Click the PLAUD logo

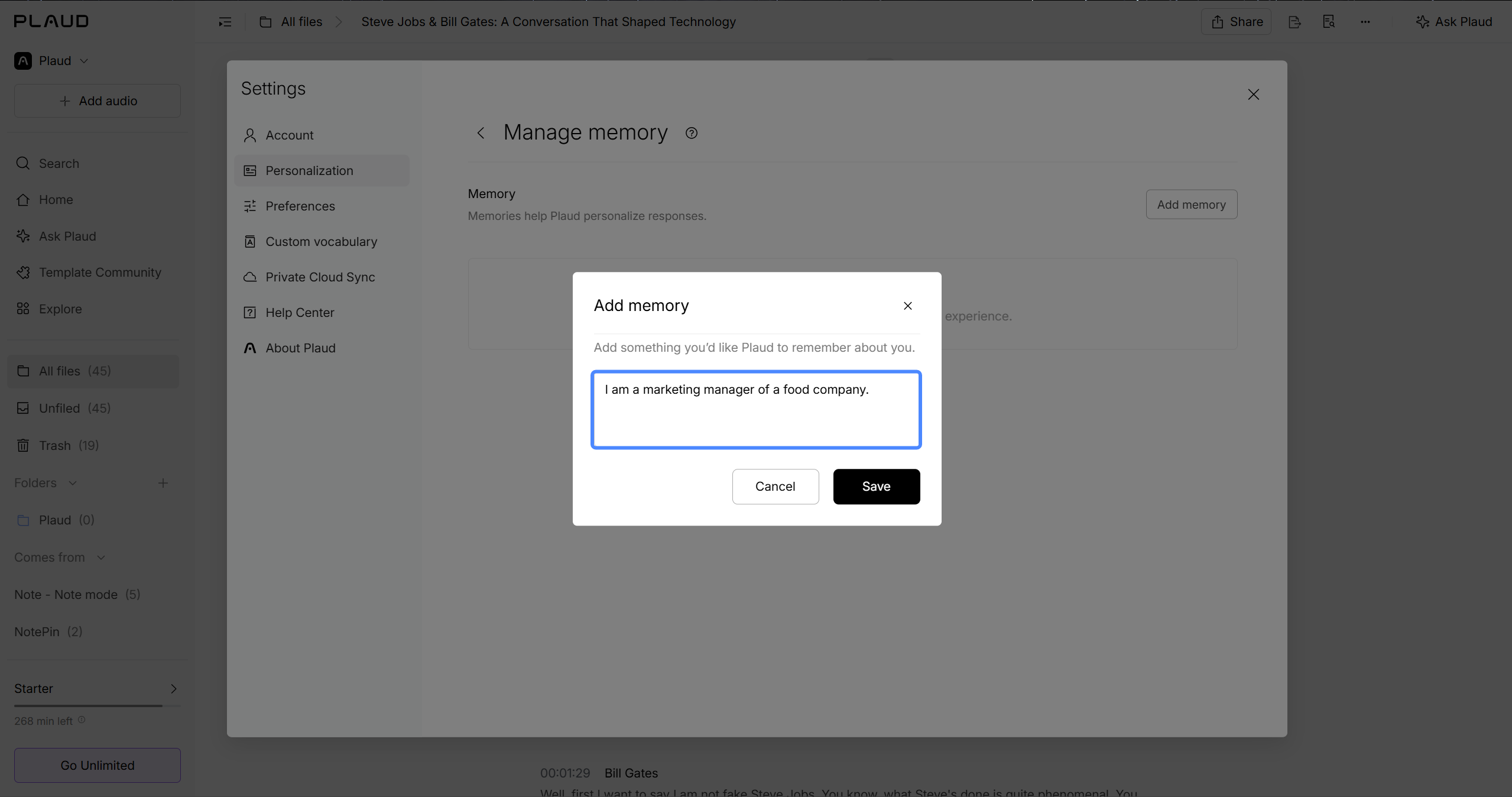coord(51,21)
